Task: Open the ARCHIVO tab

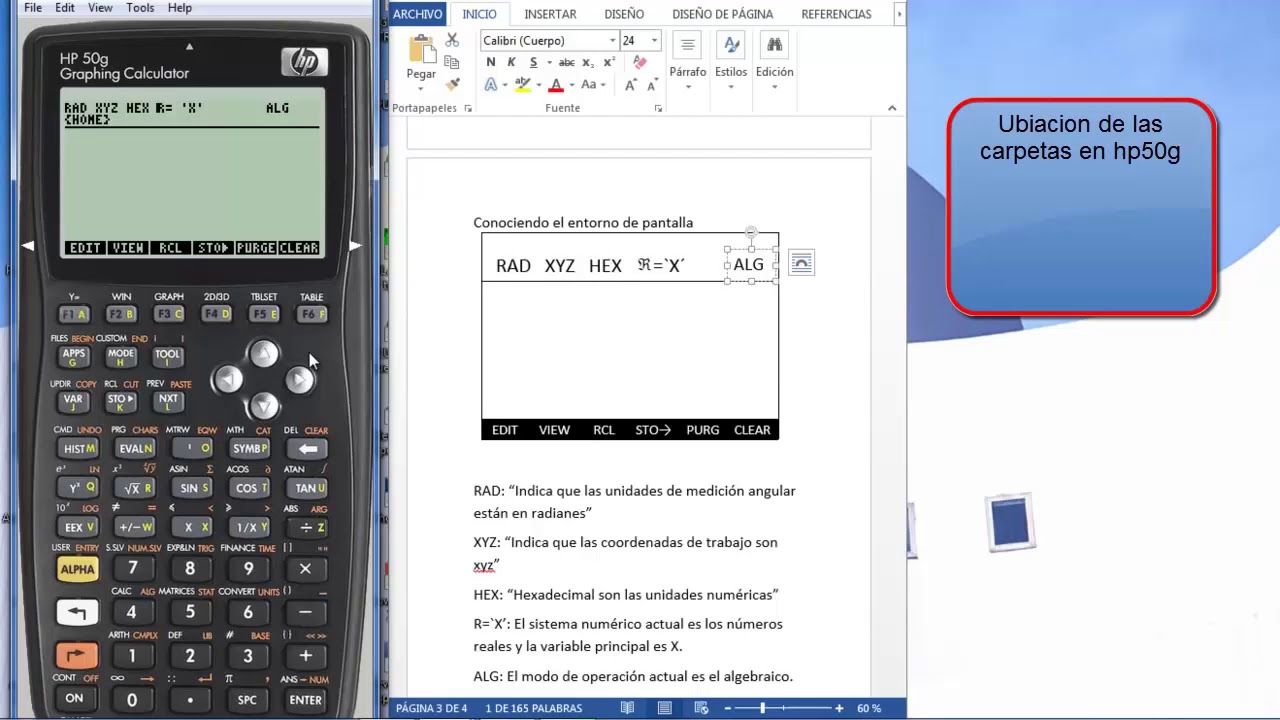Action: click(x=417, y=14)
